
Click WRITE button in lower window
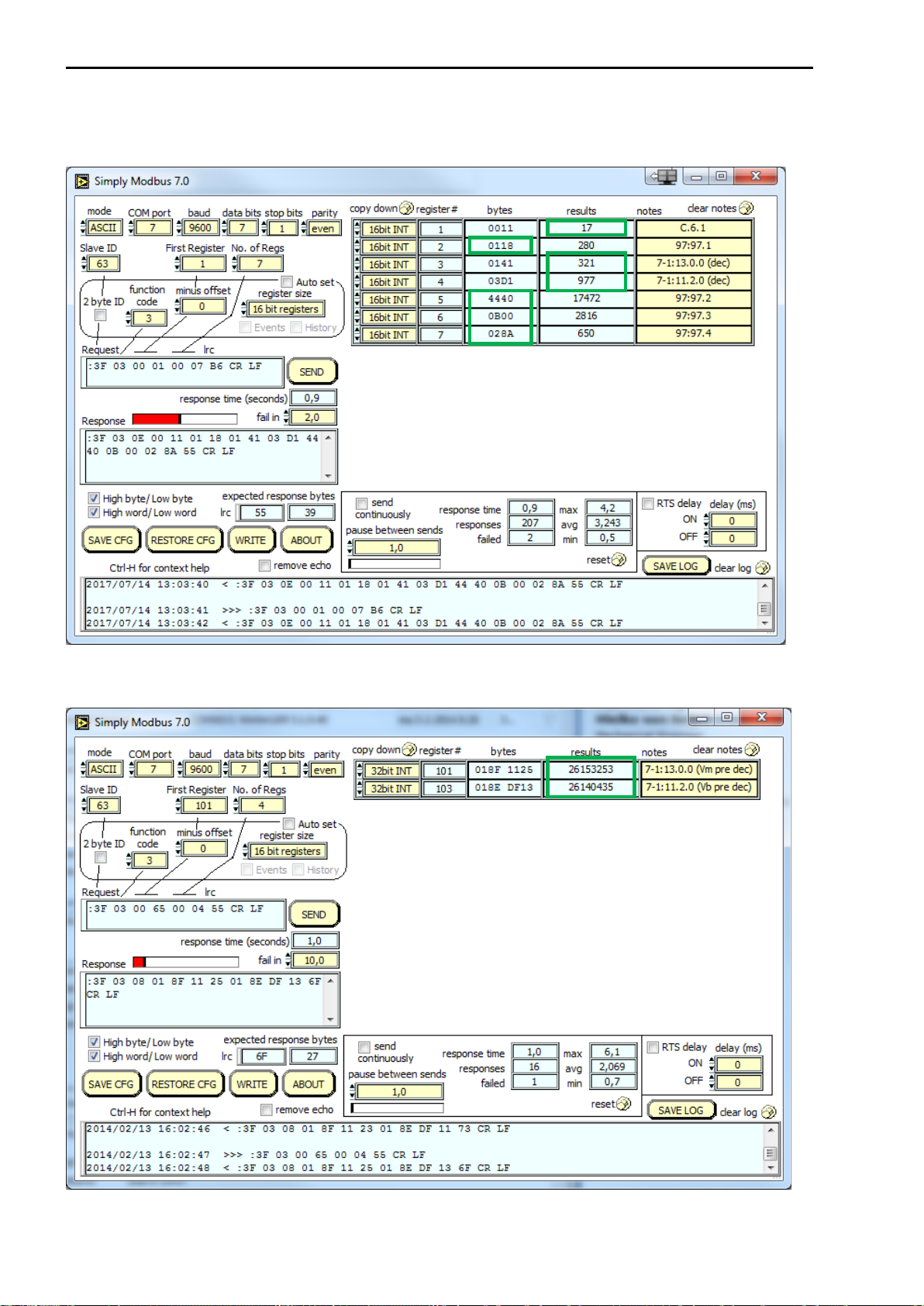pos(252,1084)
